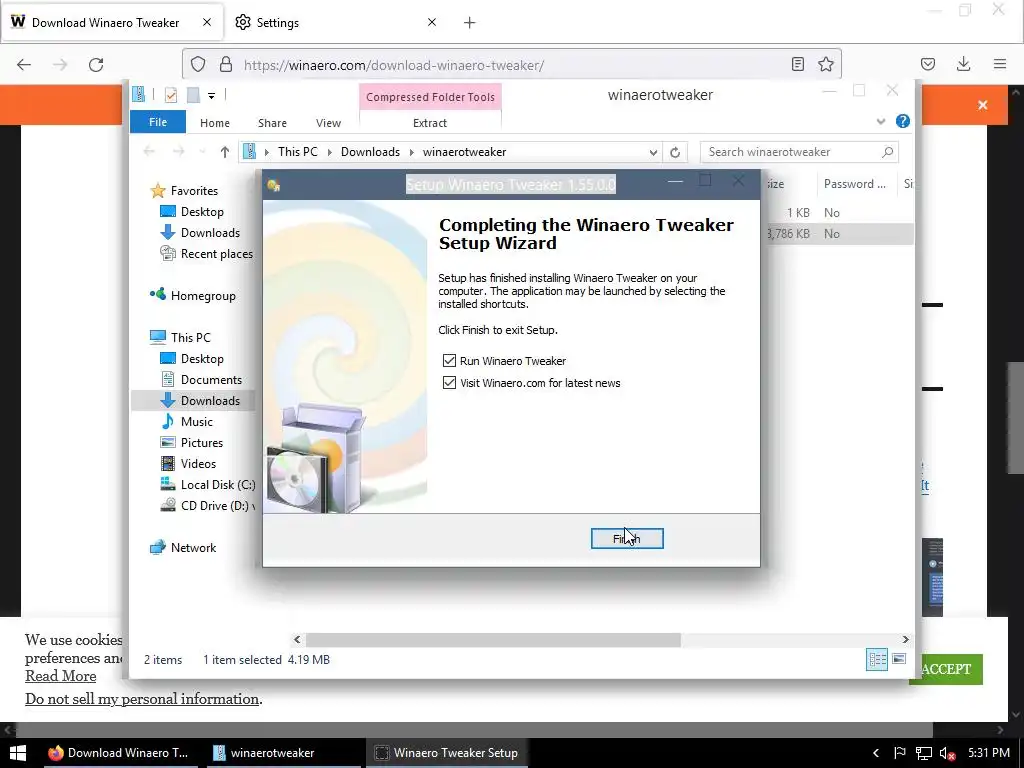1024x768 pixels.
Task: Open Firefox application menu
Action: coord(999,64)
